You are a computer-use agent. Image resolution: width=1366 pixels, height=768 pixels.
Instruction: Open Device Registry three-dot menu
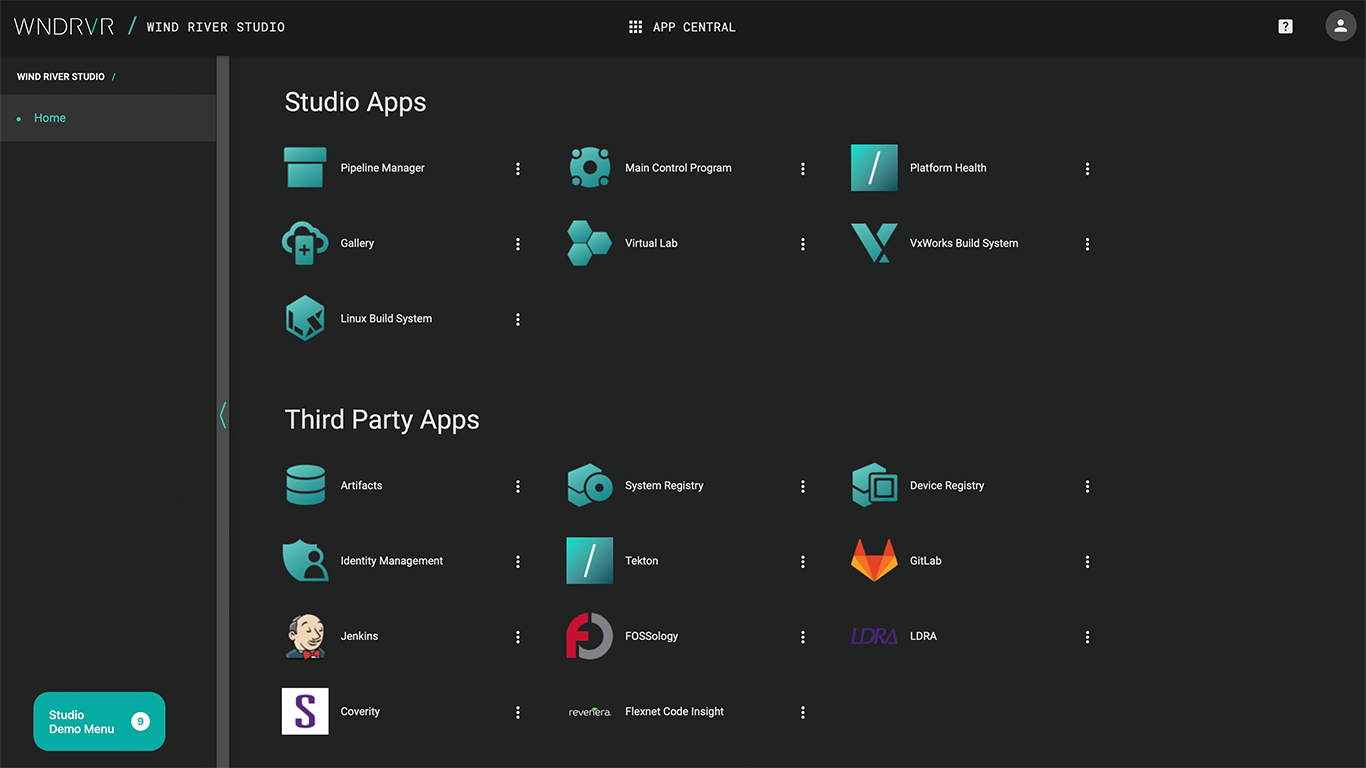pos(1088,487)
